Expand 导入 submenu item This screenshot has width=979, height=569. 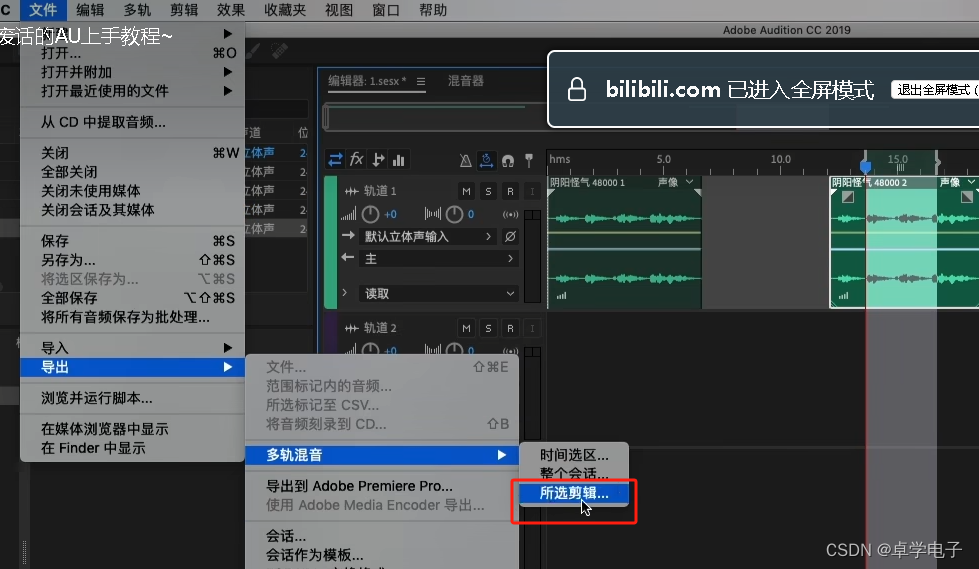pyautogui.click(x=132, y=348)
